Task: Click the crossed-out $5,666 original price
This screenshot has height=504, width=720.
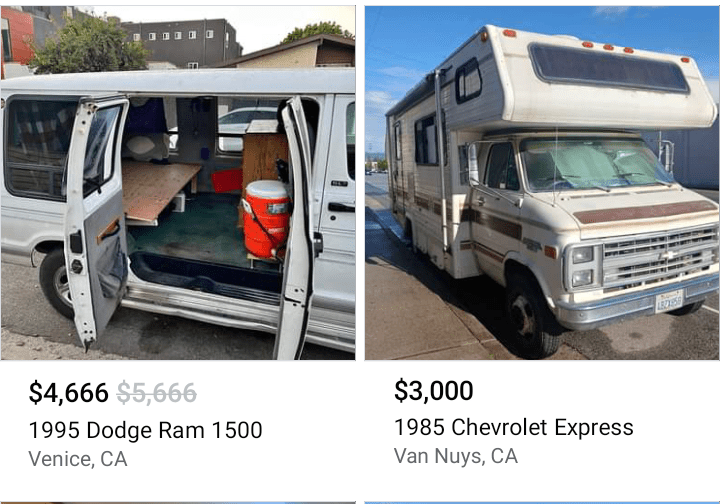Action: [157, 393]
